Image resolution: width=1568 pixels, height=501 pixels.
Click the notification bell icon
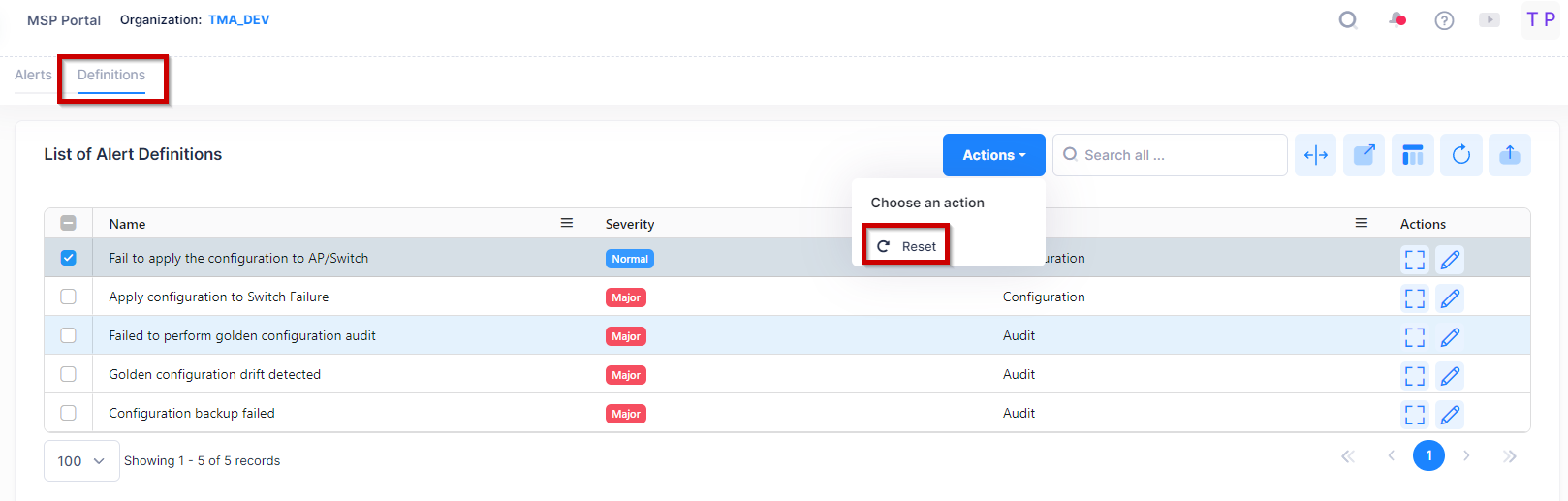tap(1396, 19)
